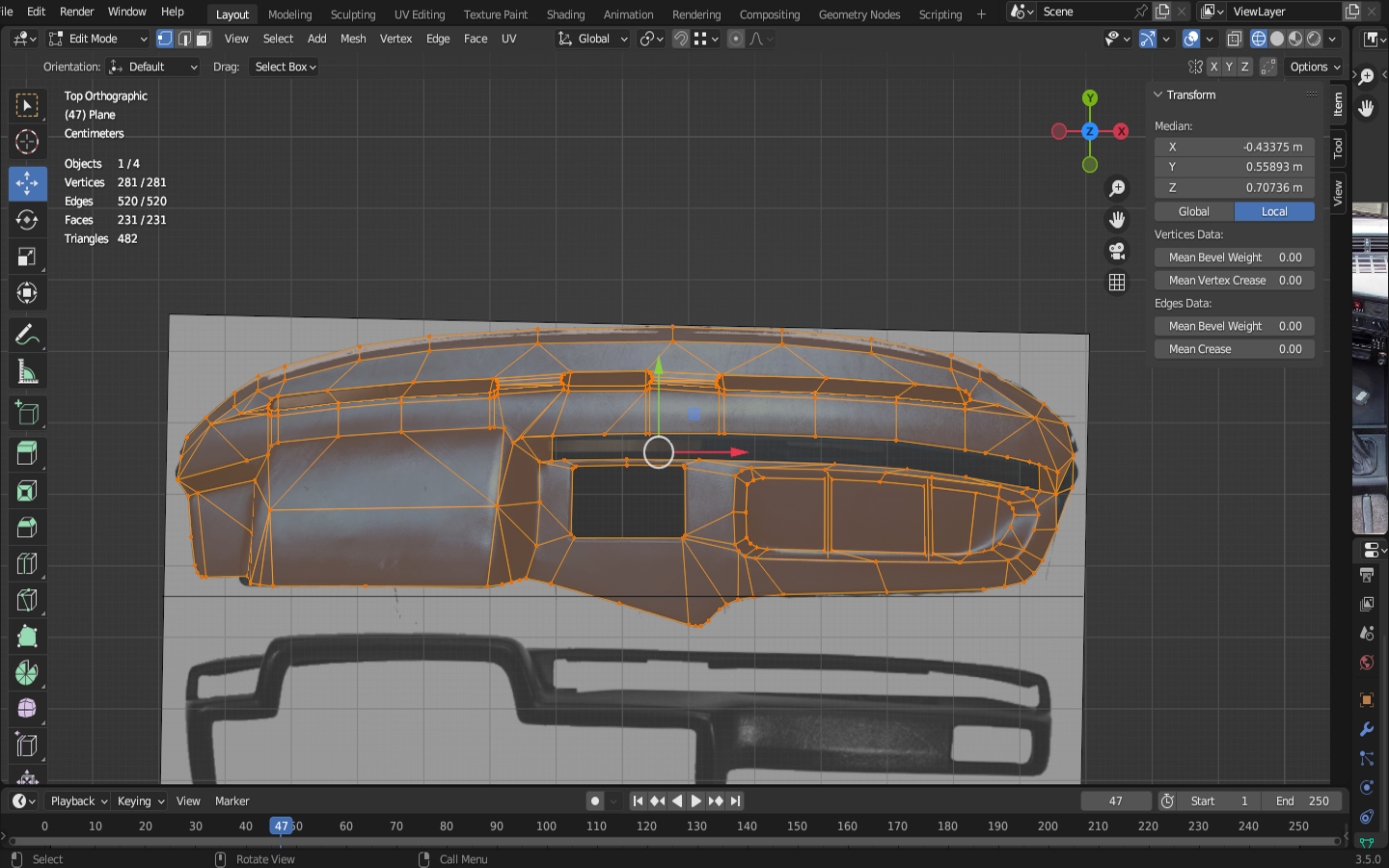1389x868 pixels.
Task: Toggle auto keying record button
Action: click(595, 800)
